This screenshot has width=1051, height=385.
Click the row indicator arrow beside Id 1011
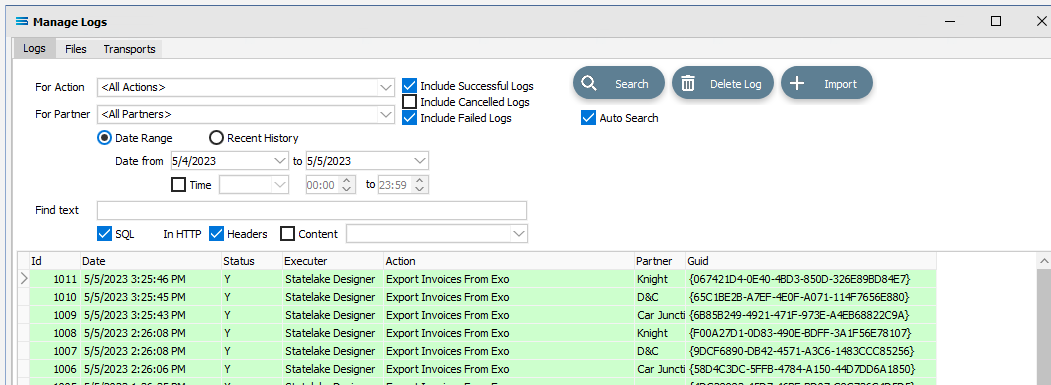tap(24, 278)
